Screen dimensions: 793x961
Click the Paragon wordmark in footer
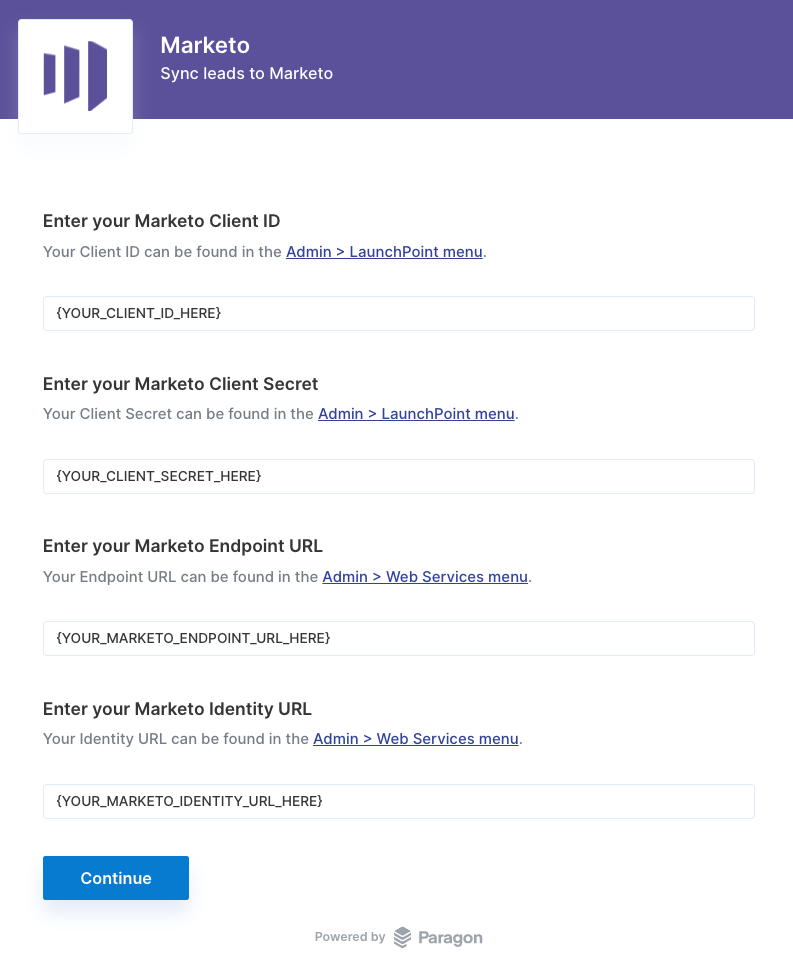[450, 938]
